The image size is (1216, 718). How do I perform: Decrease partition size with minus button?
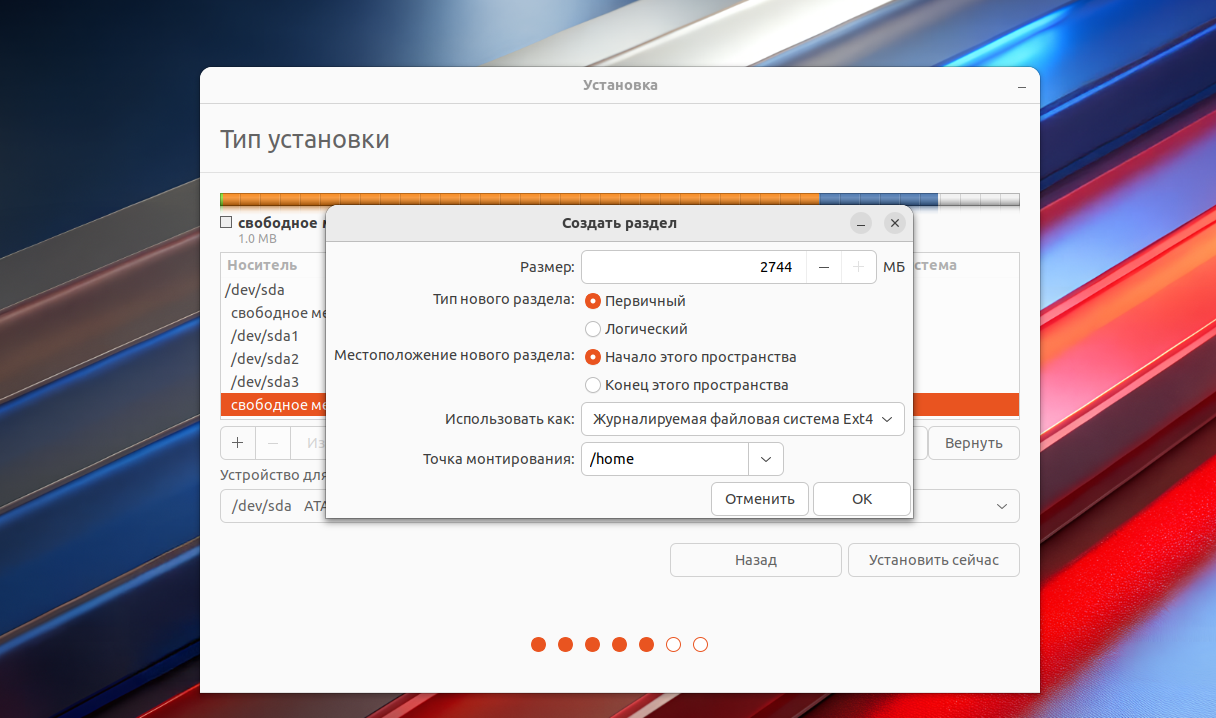[x=823, y=267]
